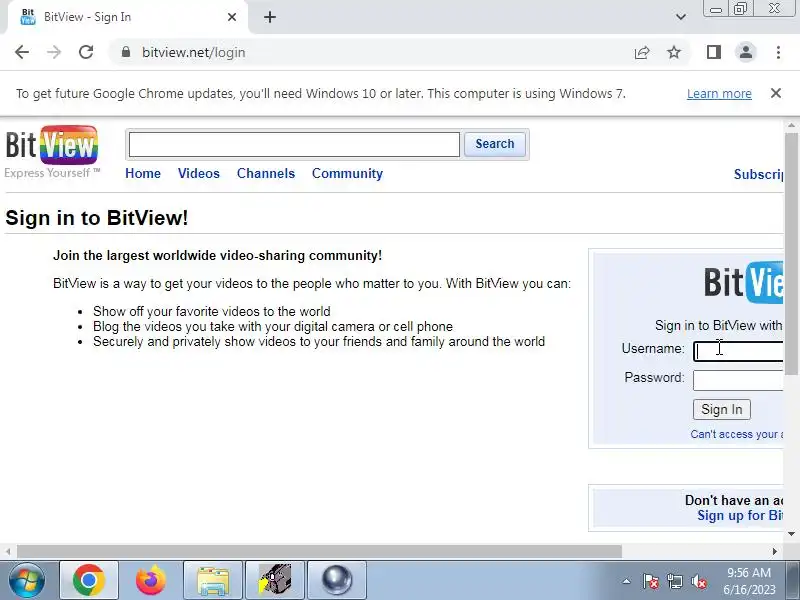Screen dimensions: 800x600
Task: Close the BitView - Sign In tab
Action: pyautogui.click(x=232, y=17)
